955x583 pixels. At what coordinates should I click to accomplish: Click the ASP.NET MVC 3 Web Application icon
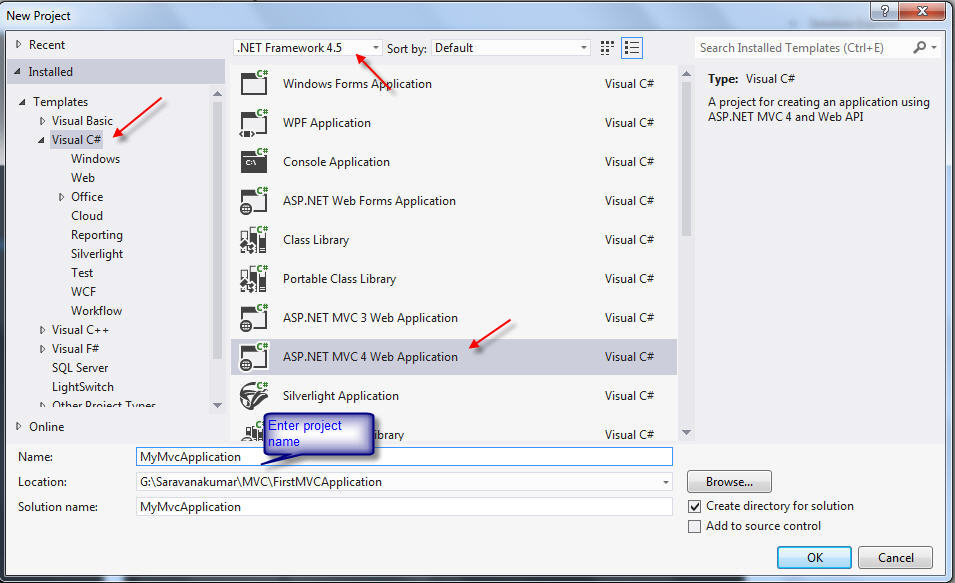(x=254, y=317)
